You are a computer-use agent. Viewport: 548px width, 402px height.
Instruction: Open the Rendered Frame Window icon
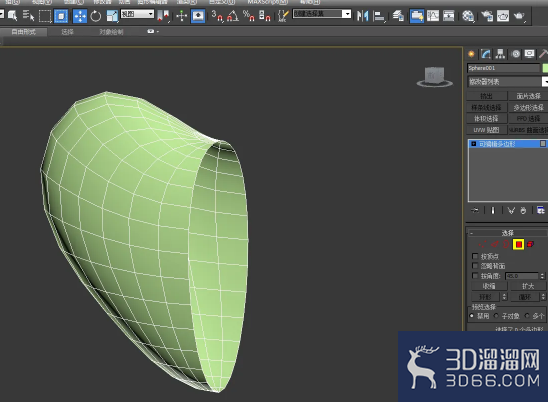[x=503, y=16]
